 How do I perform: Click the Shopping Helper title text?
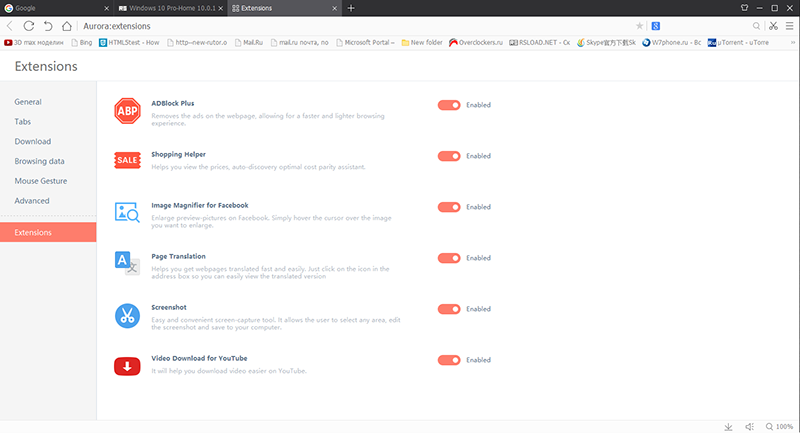[x=179, y=154]
